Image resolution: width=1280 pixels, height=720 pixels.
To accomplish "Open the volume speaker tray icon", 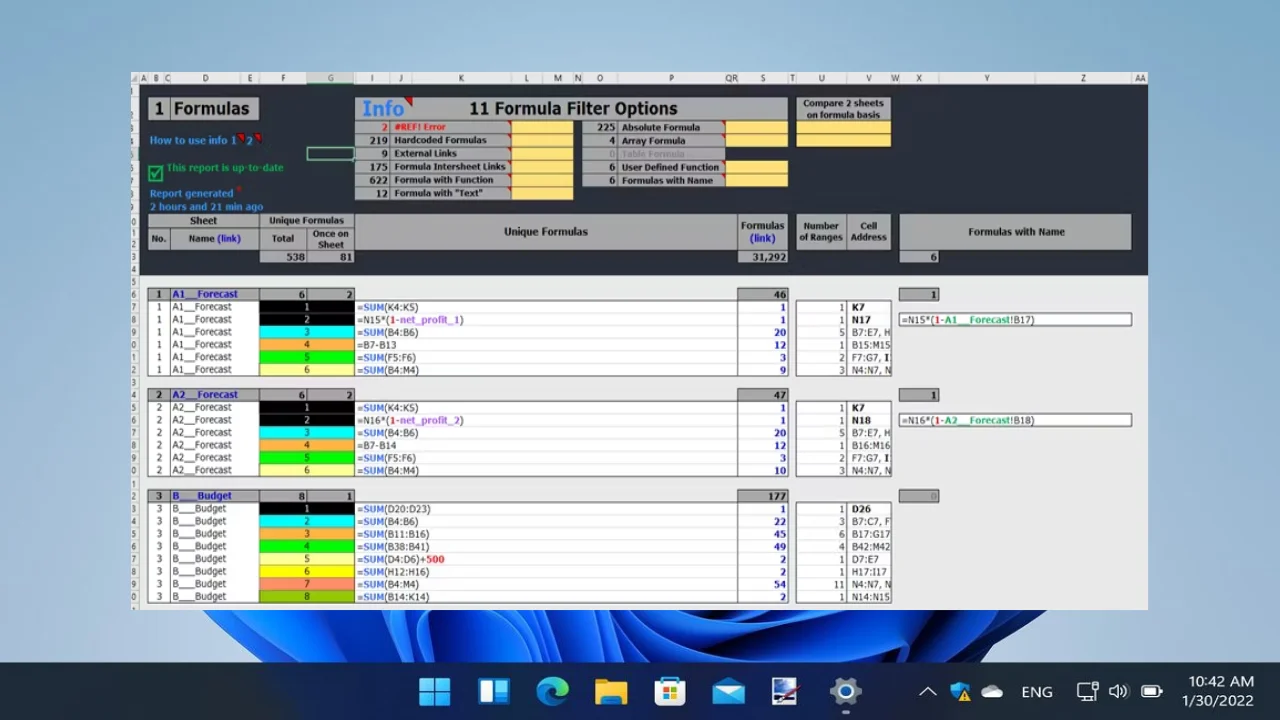I will (x=1119, y=691).
